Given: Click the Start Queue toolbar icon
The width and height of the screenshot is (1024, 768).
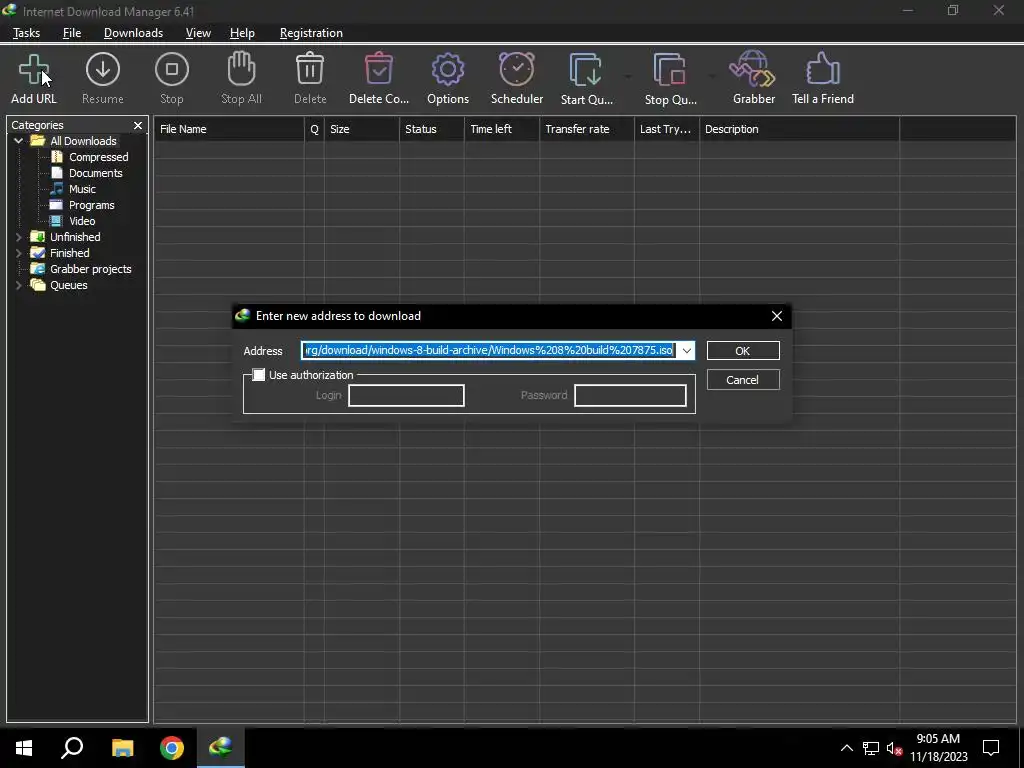Looking at the screenshot, I should pyautogui.click(x=586, y=69).
